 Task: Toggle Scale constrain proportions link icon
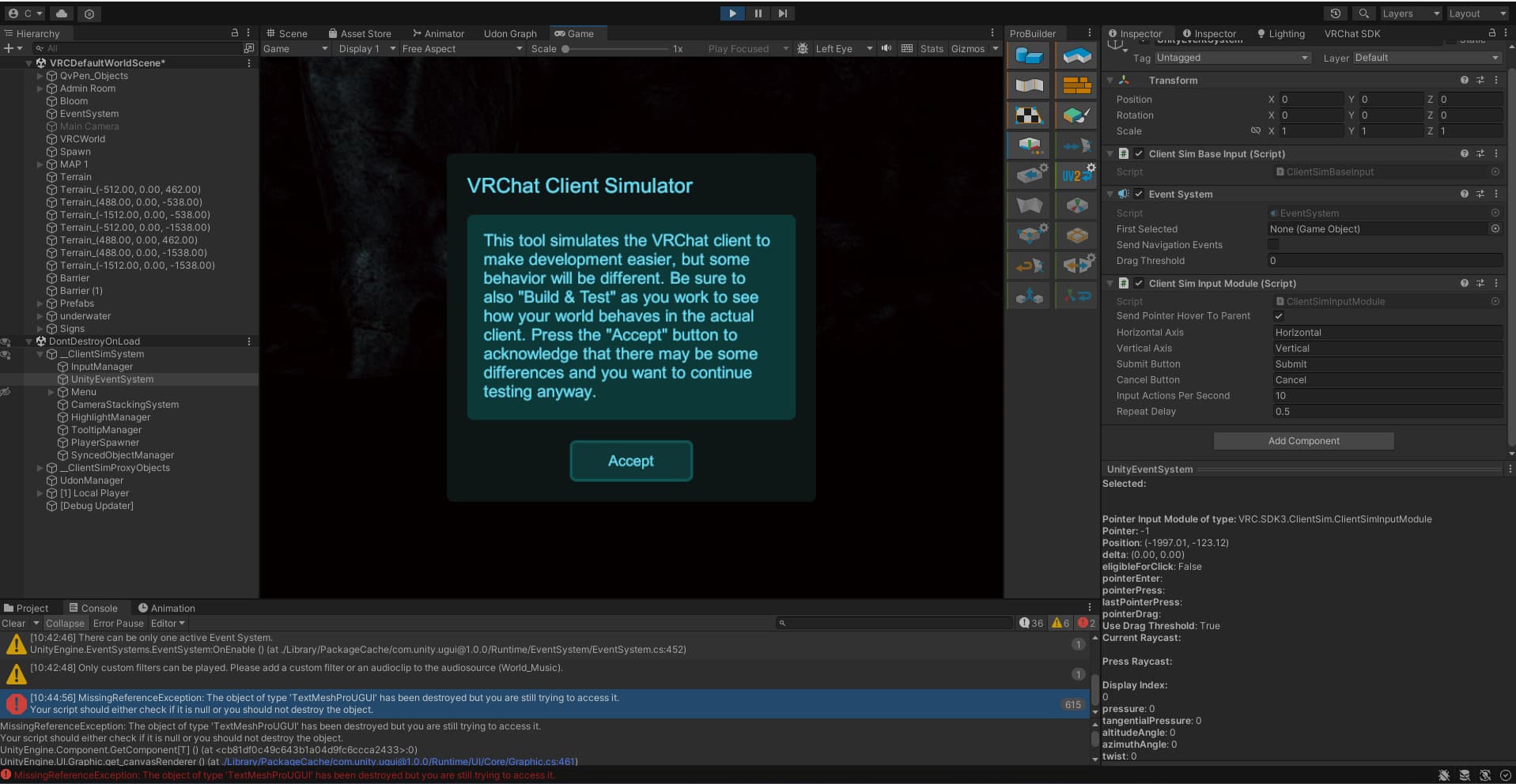[1255, 131]
